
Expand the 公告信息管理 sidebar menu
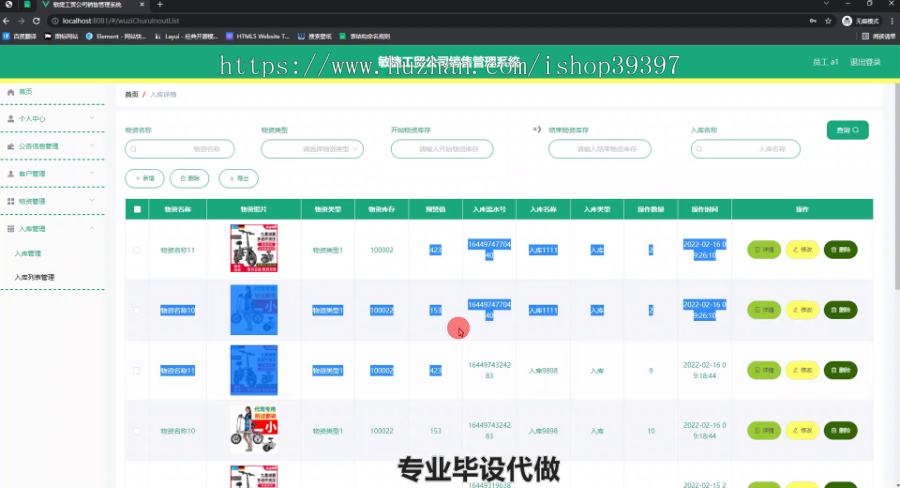(x=92, y=146)
